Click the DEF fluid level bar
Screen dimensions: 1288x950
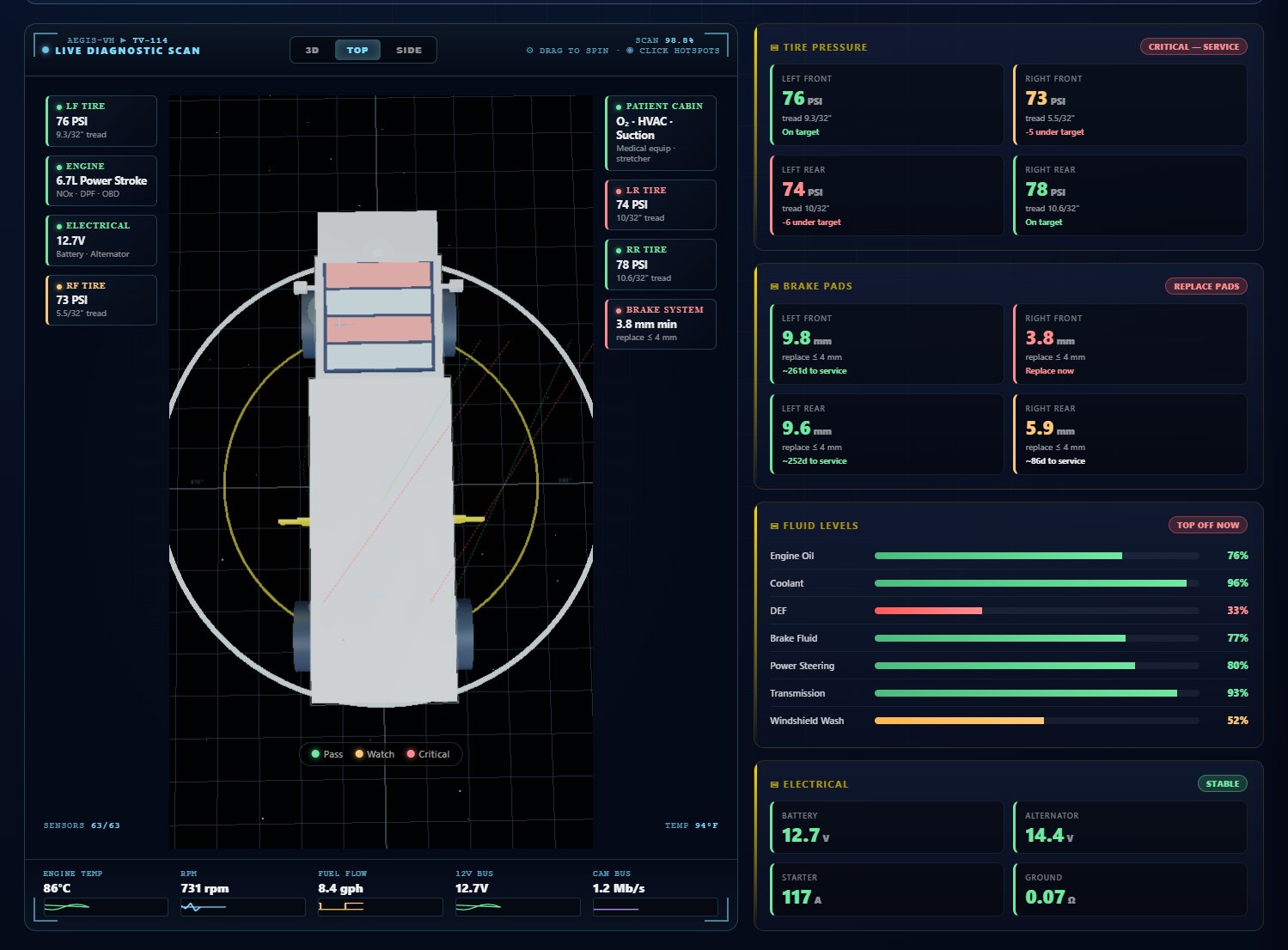(1036, 611)
